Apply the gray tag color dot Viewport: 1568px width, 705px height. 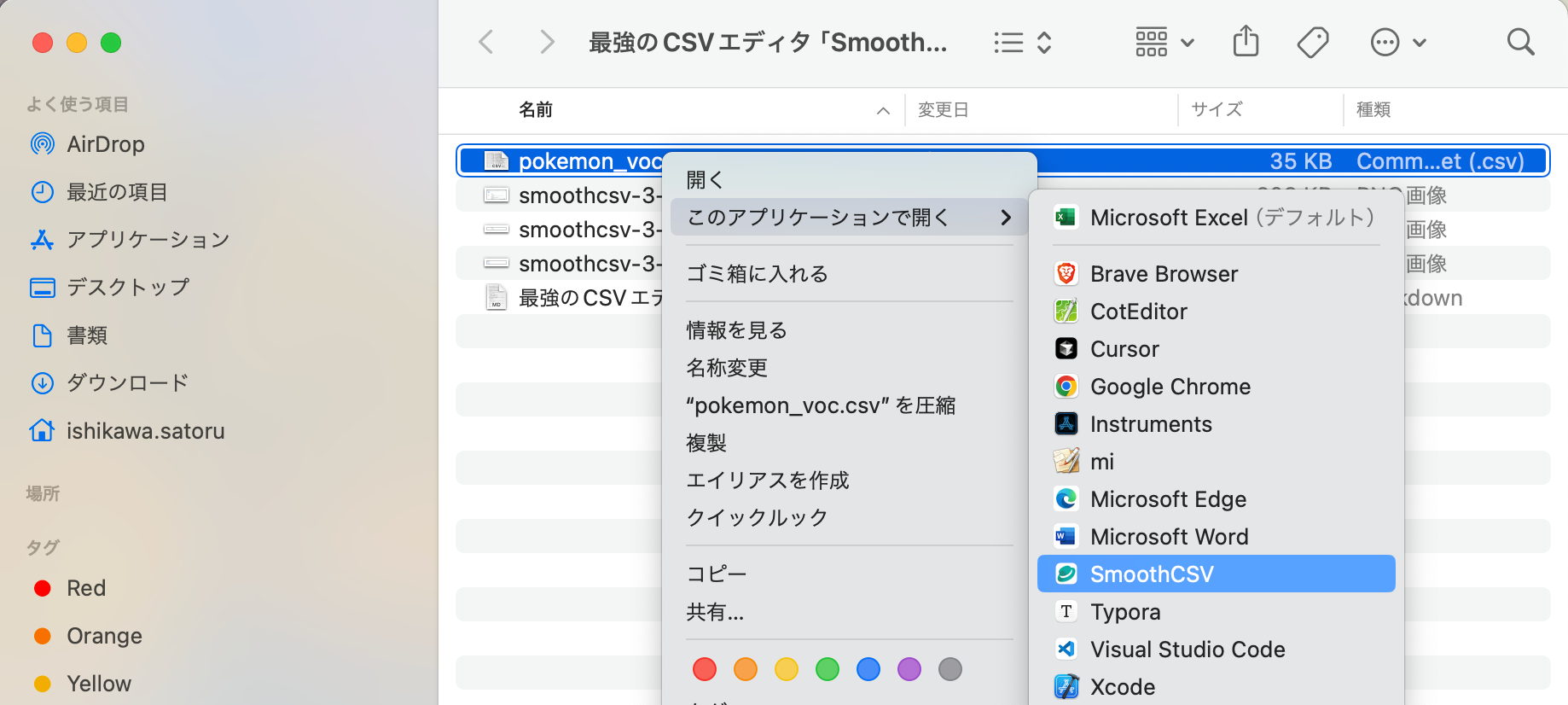pos(950,669)
